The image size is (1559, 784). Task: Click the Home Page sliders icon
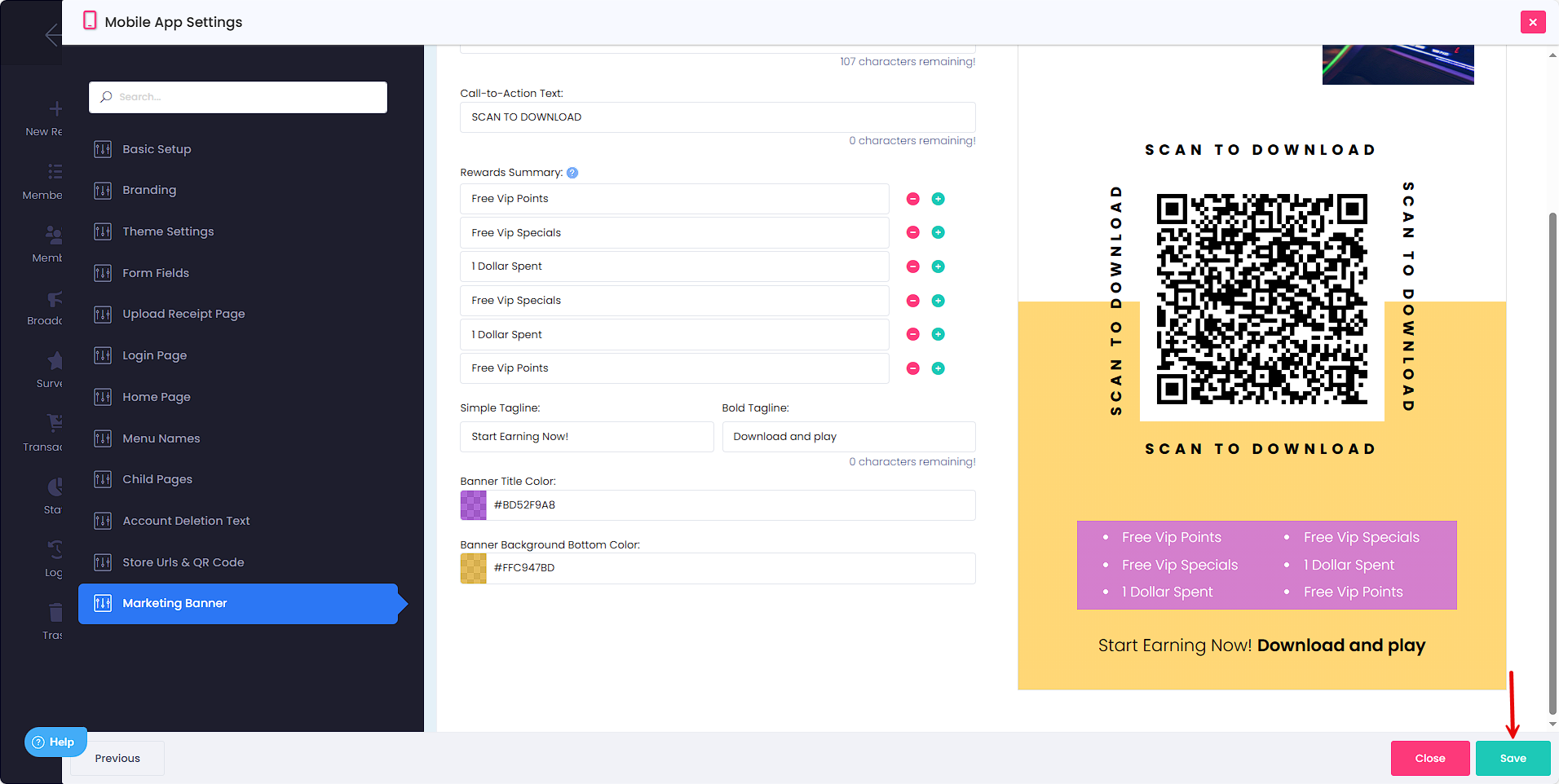103,397
